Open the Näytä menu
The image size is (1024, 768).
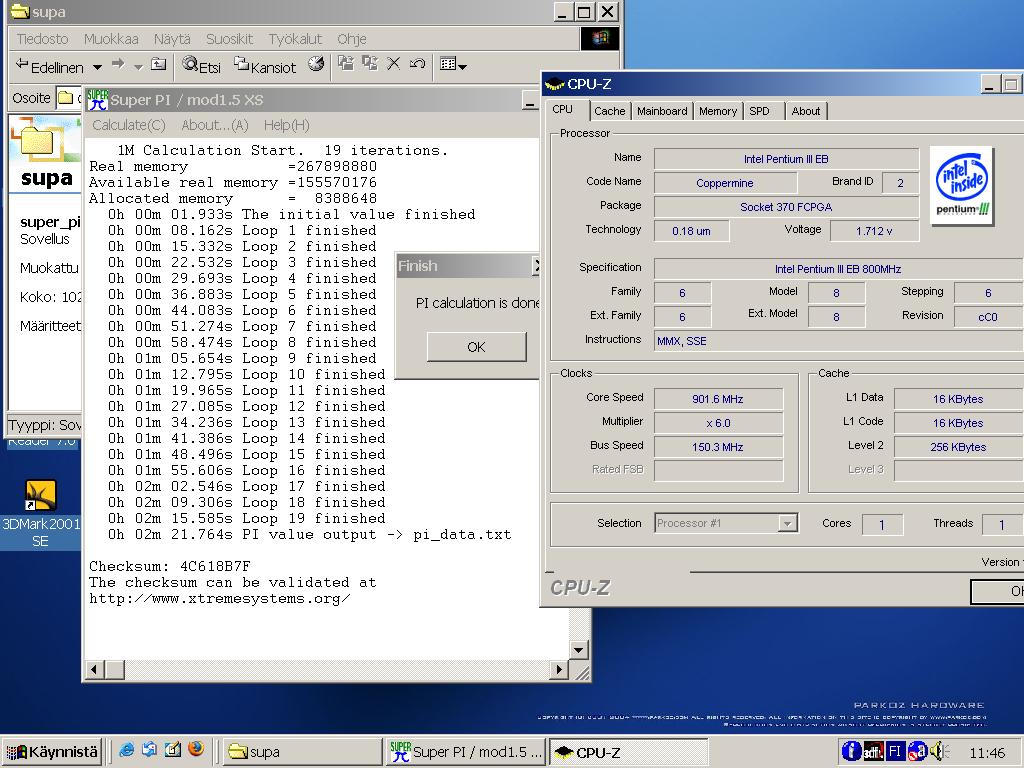click(x=172, y=39)
